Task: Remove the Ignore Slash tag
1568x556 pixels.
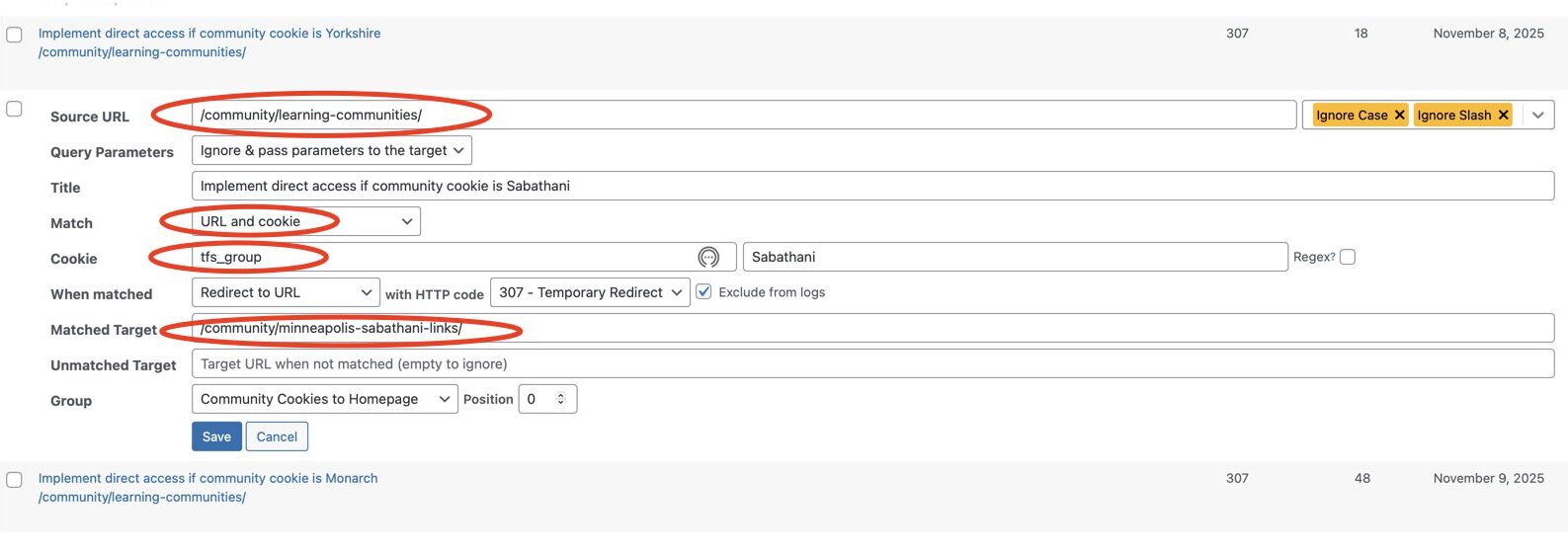Action: [x=1503, y=116]
